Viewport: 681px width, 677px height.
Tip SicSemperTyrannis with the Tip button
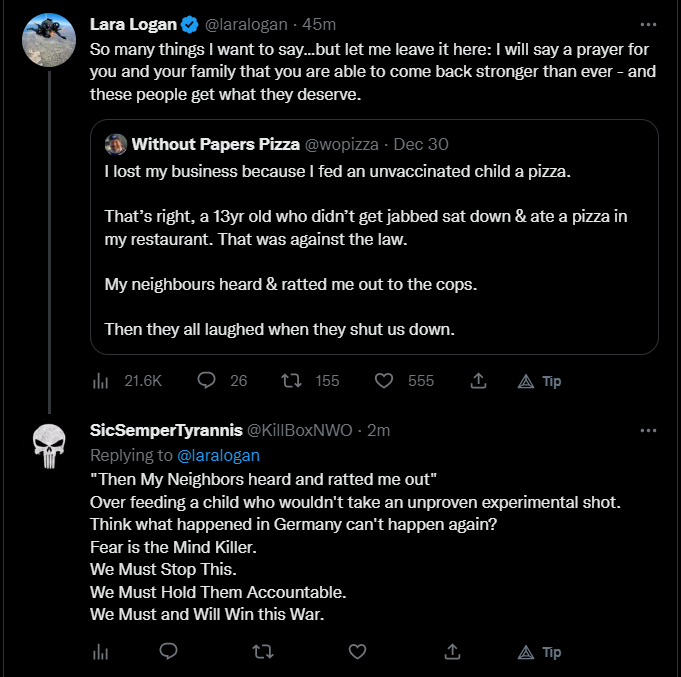pyautogui.click(x=540, y=652)
